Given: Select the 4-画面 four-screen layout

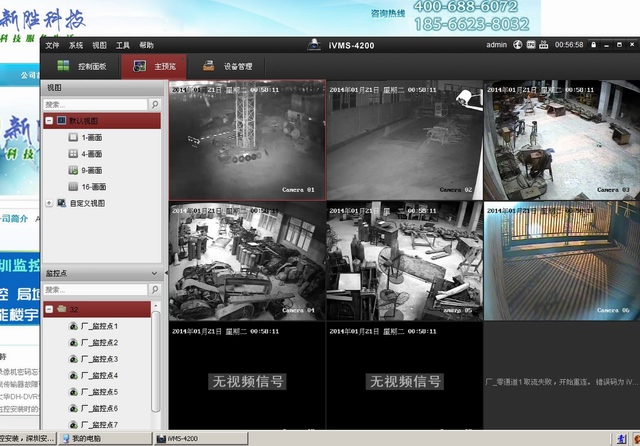Looking at the screenshot, I should point(91,154).
